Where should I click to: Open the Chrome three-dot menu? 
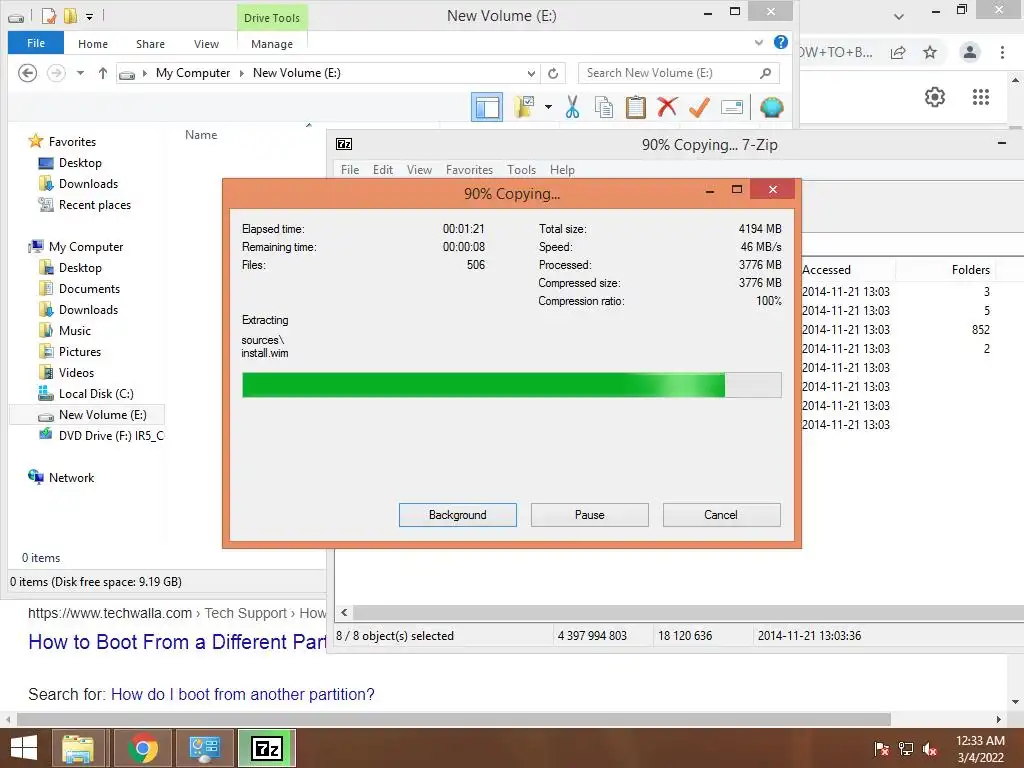pos(1002,52)
